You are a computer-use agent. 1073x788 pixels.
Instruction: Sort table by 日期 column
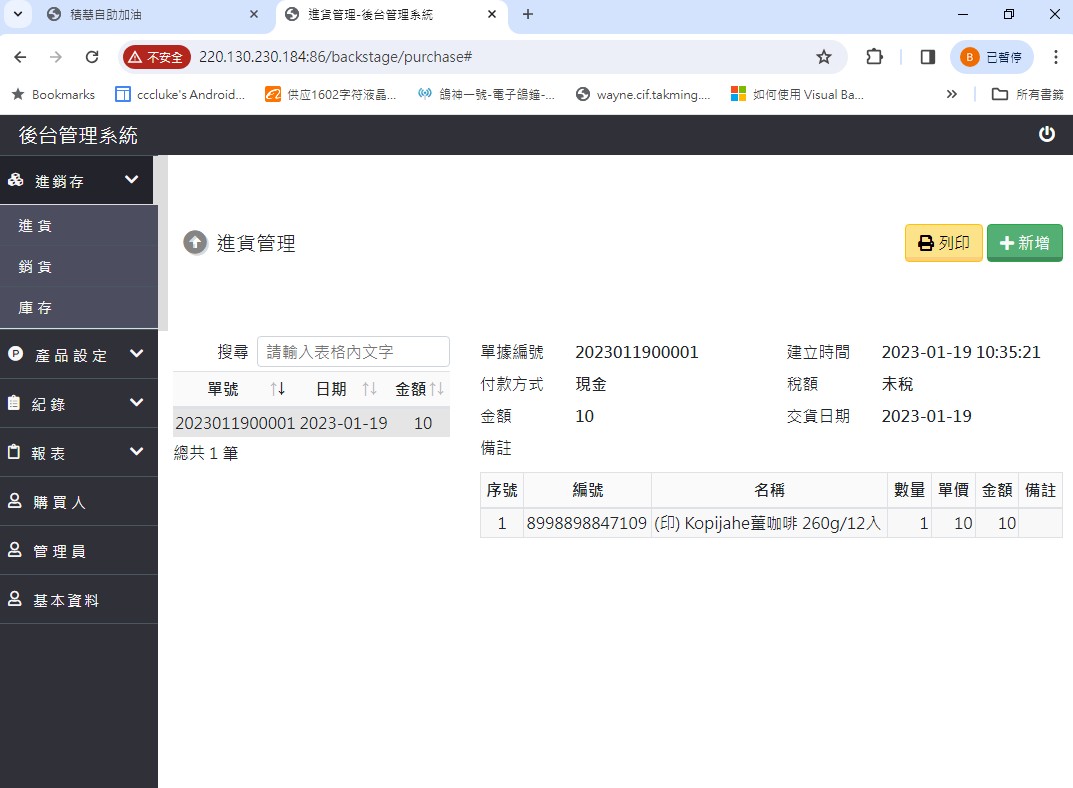[x=369, y=389]
